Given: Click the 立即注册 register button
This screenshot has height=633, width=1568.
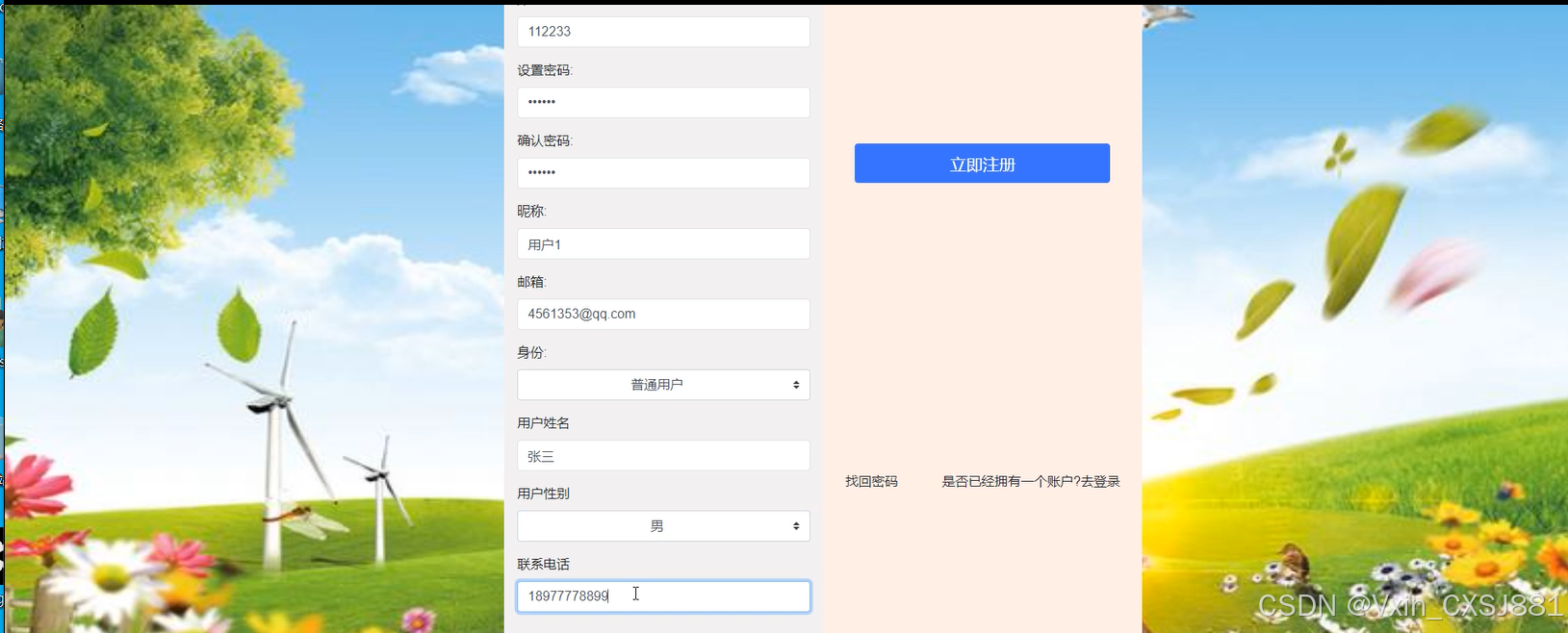Looking at the screenshot, I should (x=982, y=164).
